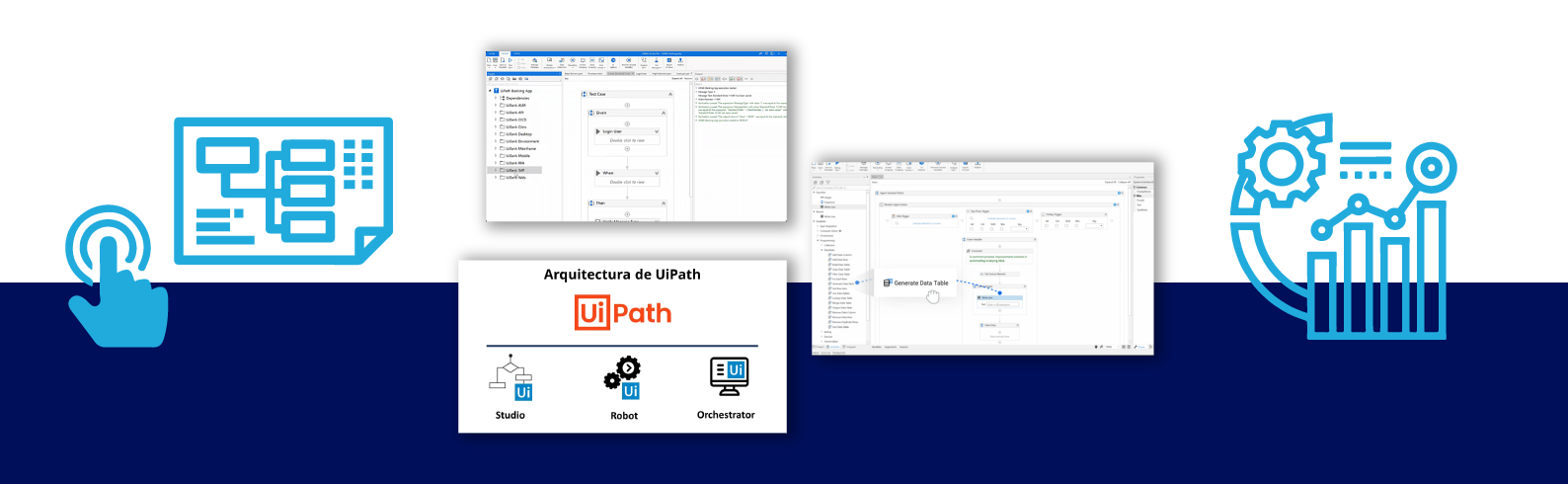The height and width of the screenshot is (484, 1568).
Task: Click the orange UiPath logo
Action: coord(623,313)
